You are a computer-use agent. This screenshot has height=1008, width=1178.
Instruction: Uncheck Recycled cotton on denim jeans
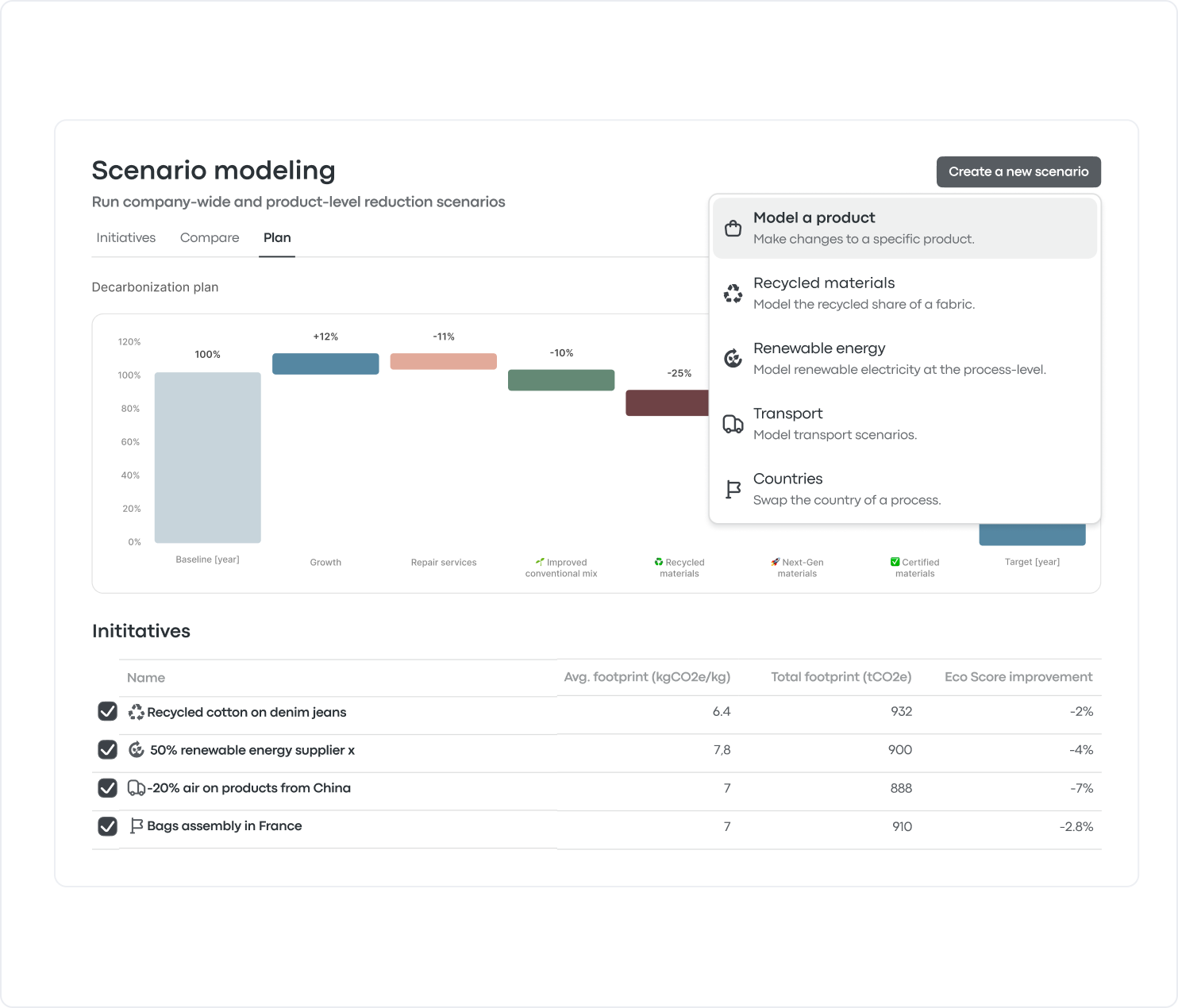[107, 711]
